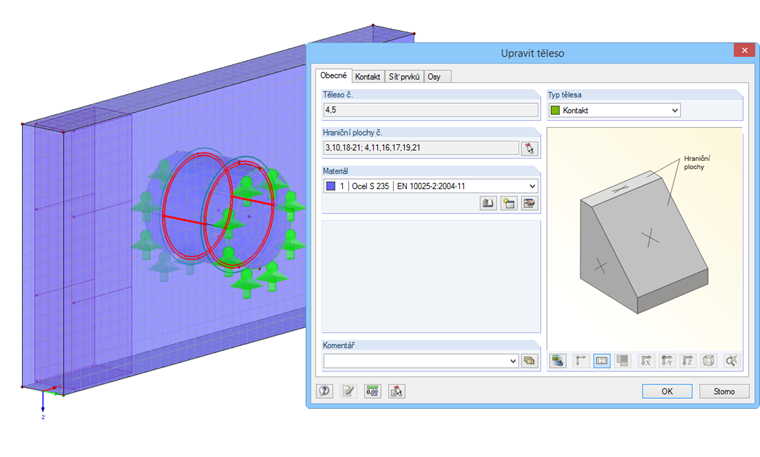
Task: Confirm with the OK button
Action: (x=667, y=391)
